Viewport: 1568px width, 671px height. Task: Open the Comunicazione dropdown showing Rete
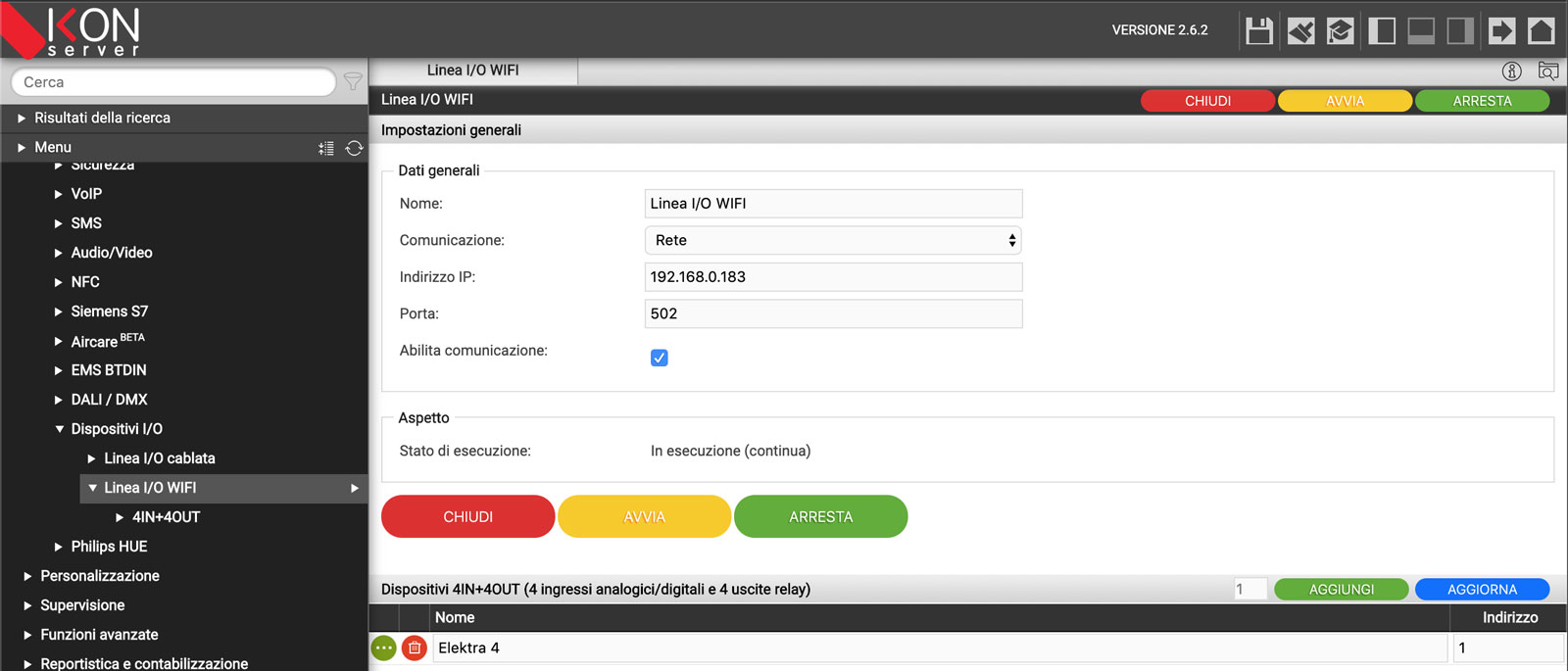(x=833, y=240)
